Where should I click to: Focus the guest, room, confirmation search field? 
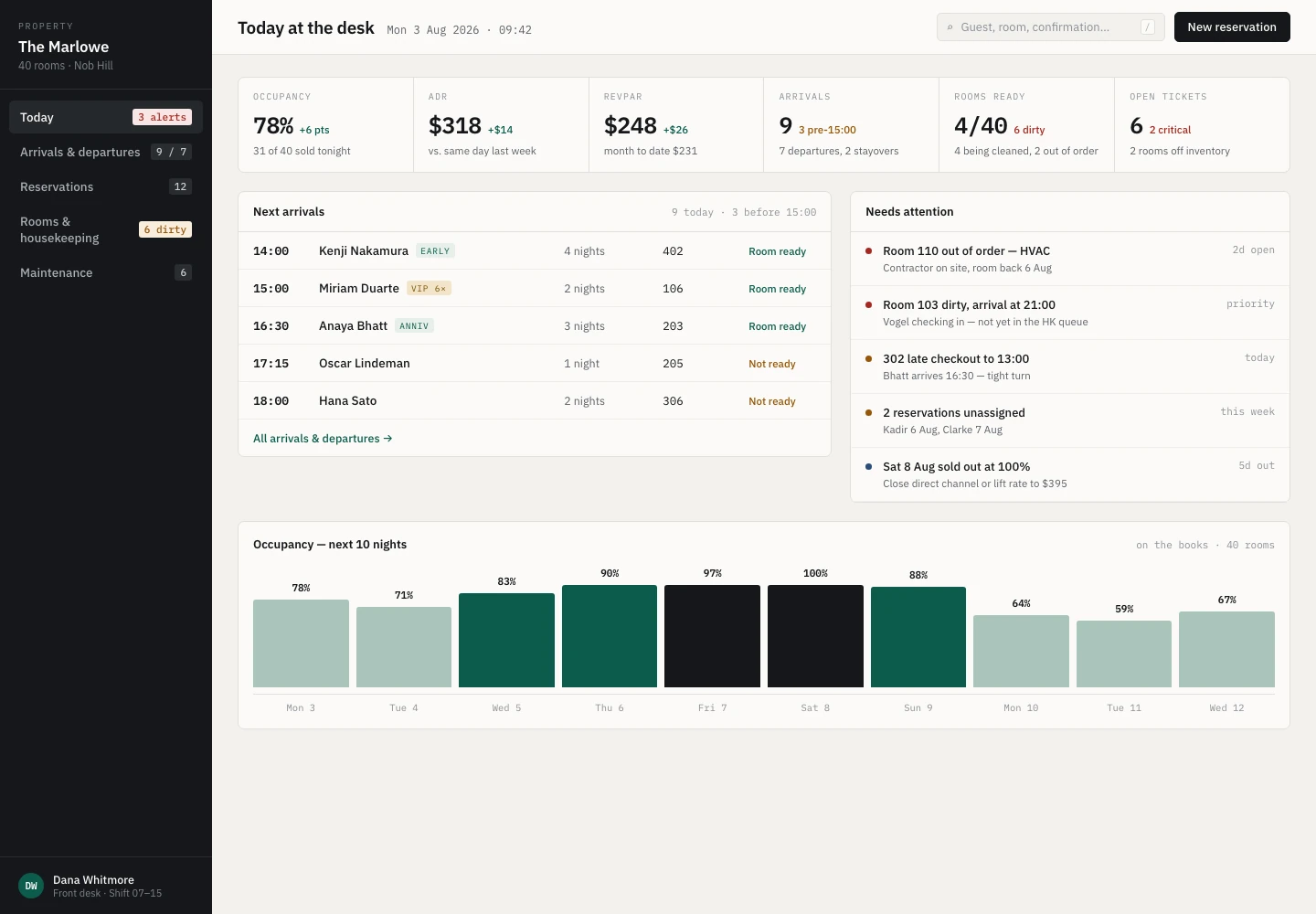point(1051,27)
